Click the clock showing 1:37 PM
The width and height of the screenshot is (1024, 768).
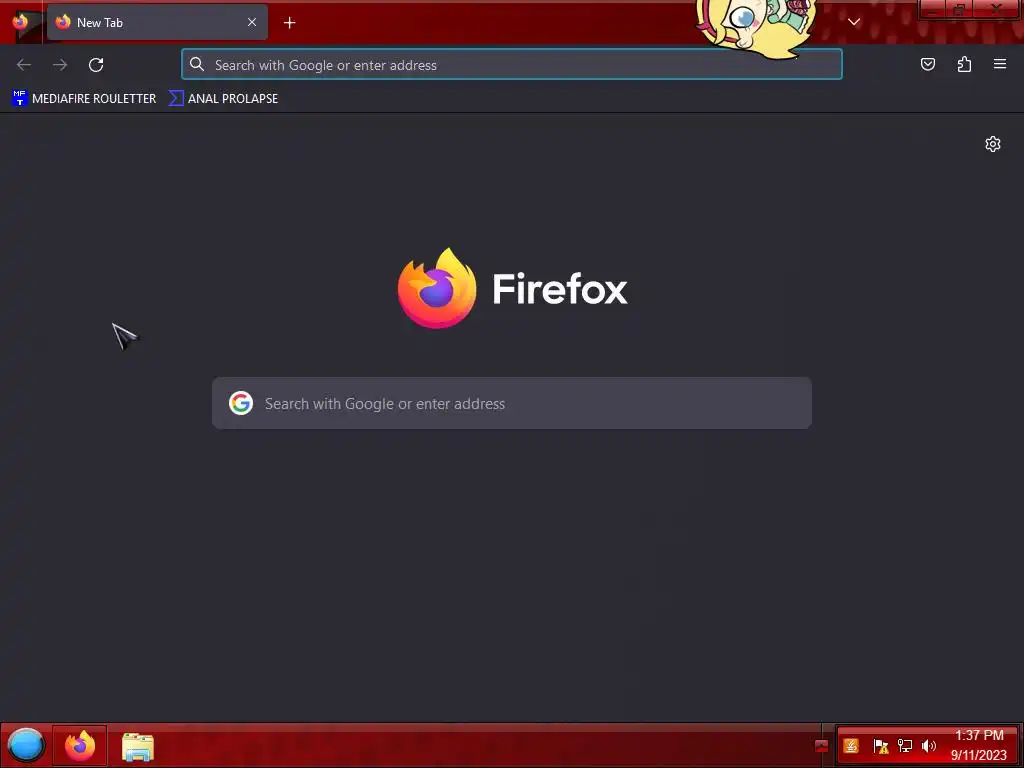(x=979, y=745)
